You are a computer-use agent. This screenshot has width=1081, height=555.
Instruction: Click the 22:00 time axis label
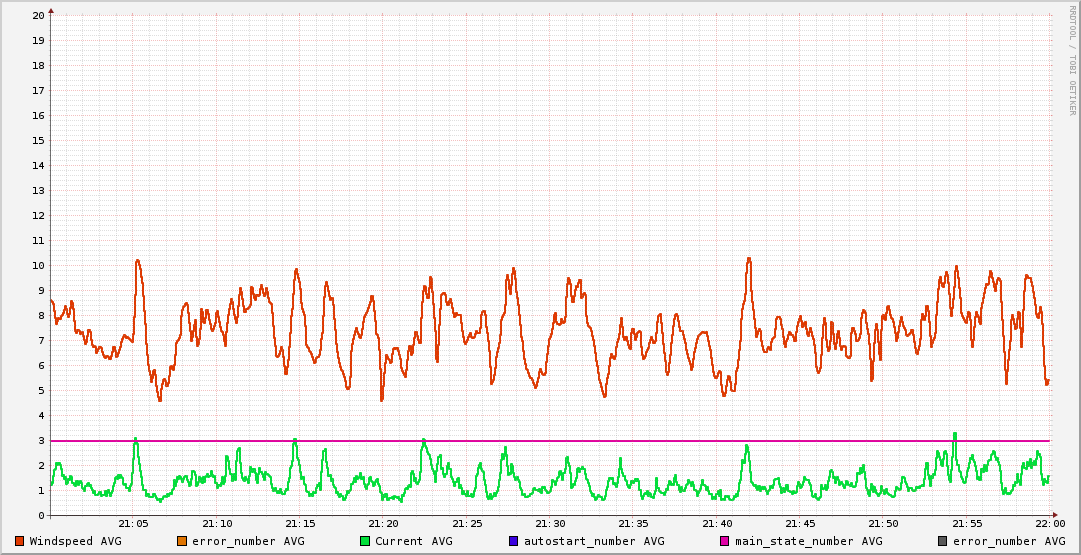click(1049, 524)
